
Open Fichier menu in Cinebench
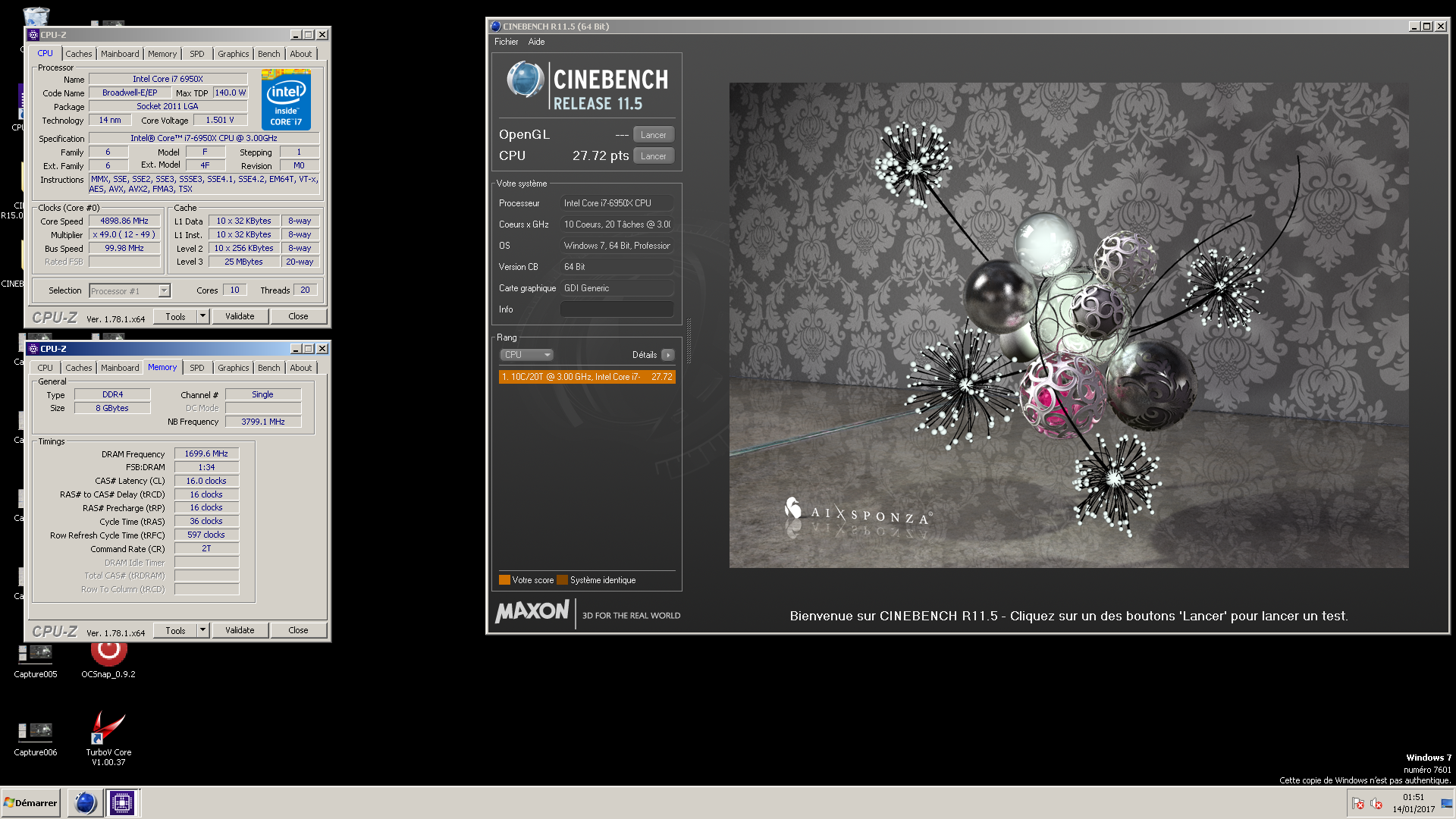506,42
